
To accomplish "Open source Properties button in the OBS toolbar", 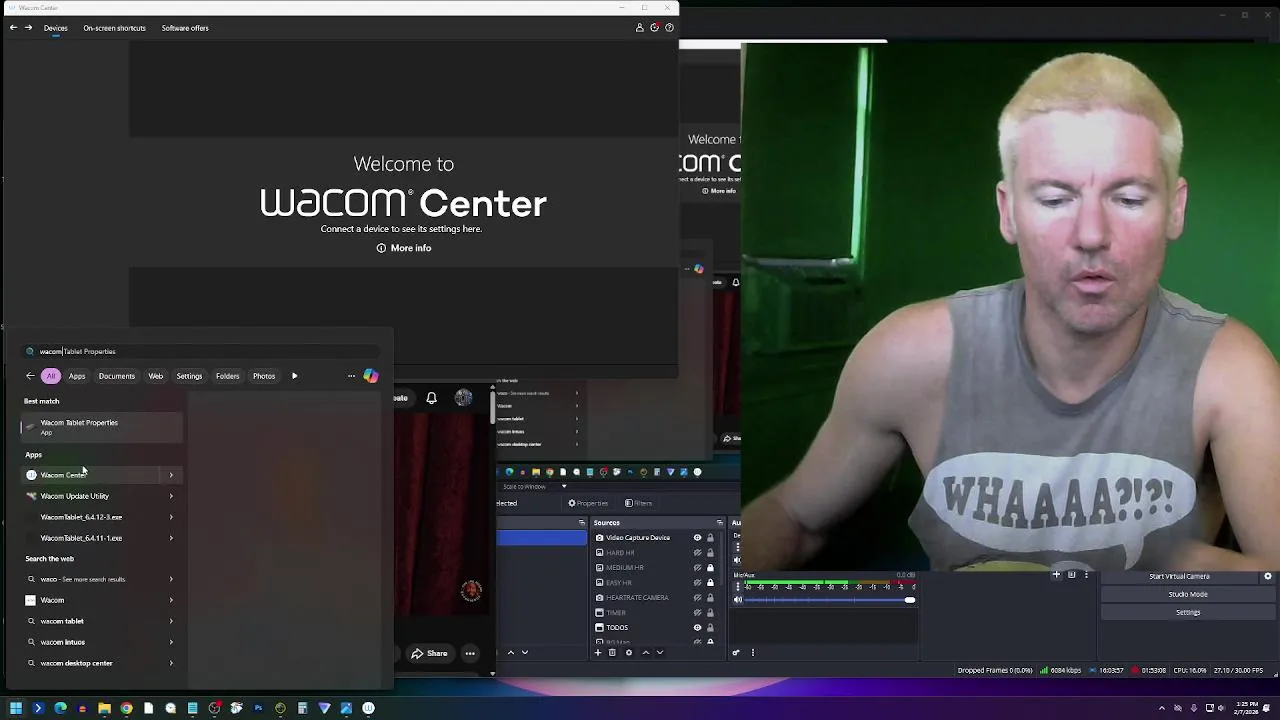I will coord(588,503).
